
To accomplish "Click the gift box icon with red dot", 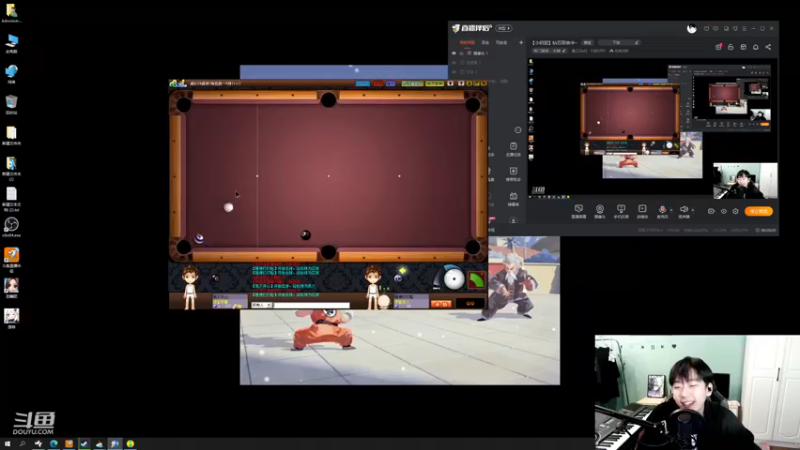I will click(718, 47).
